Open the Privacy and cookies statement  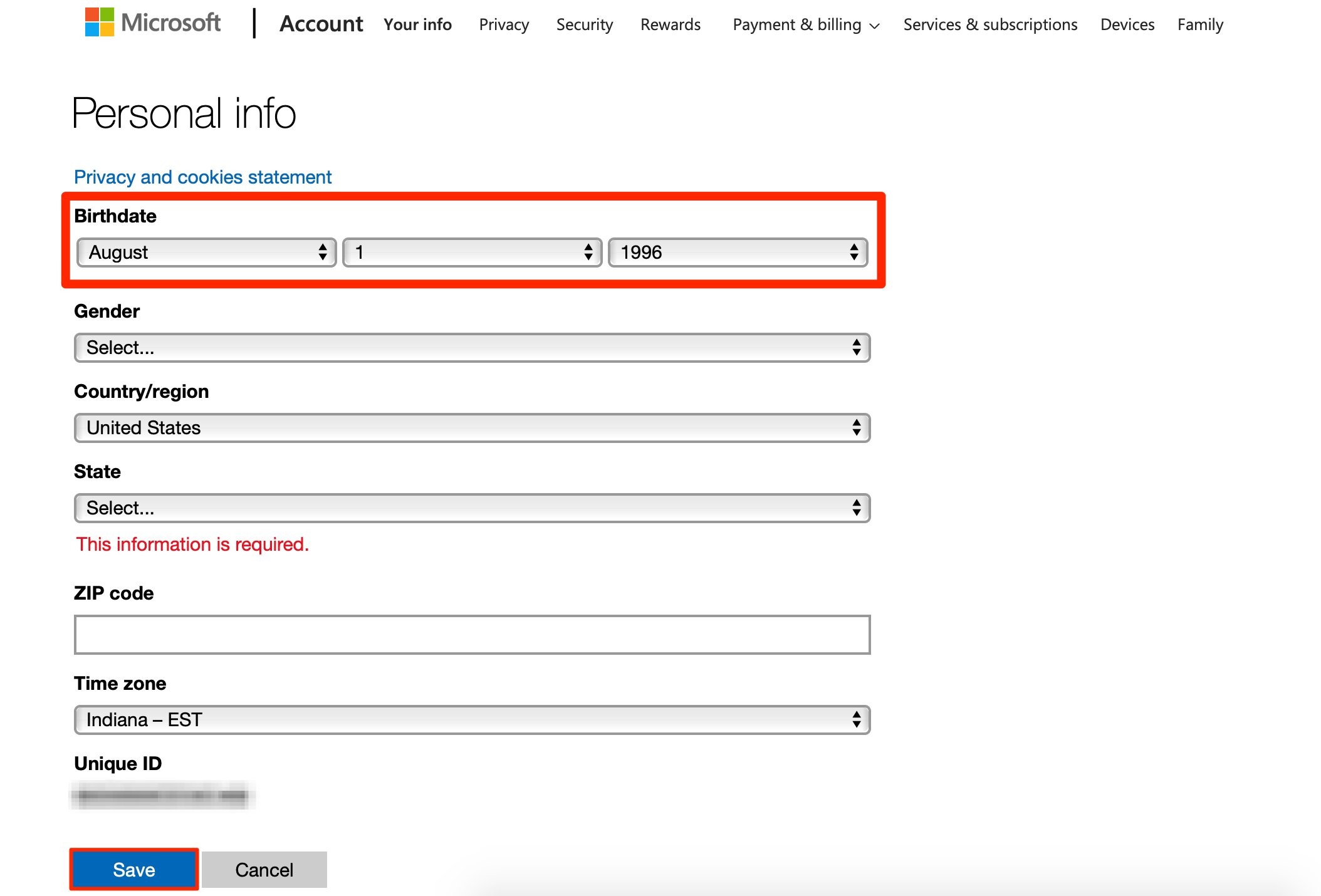click(x=202, y=177)
